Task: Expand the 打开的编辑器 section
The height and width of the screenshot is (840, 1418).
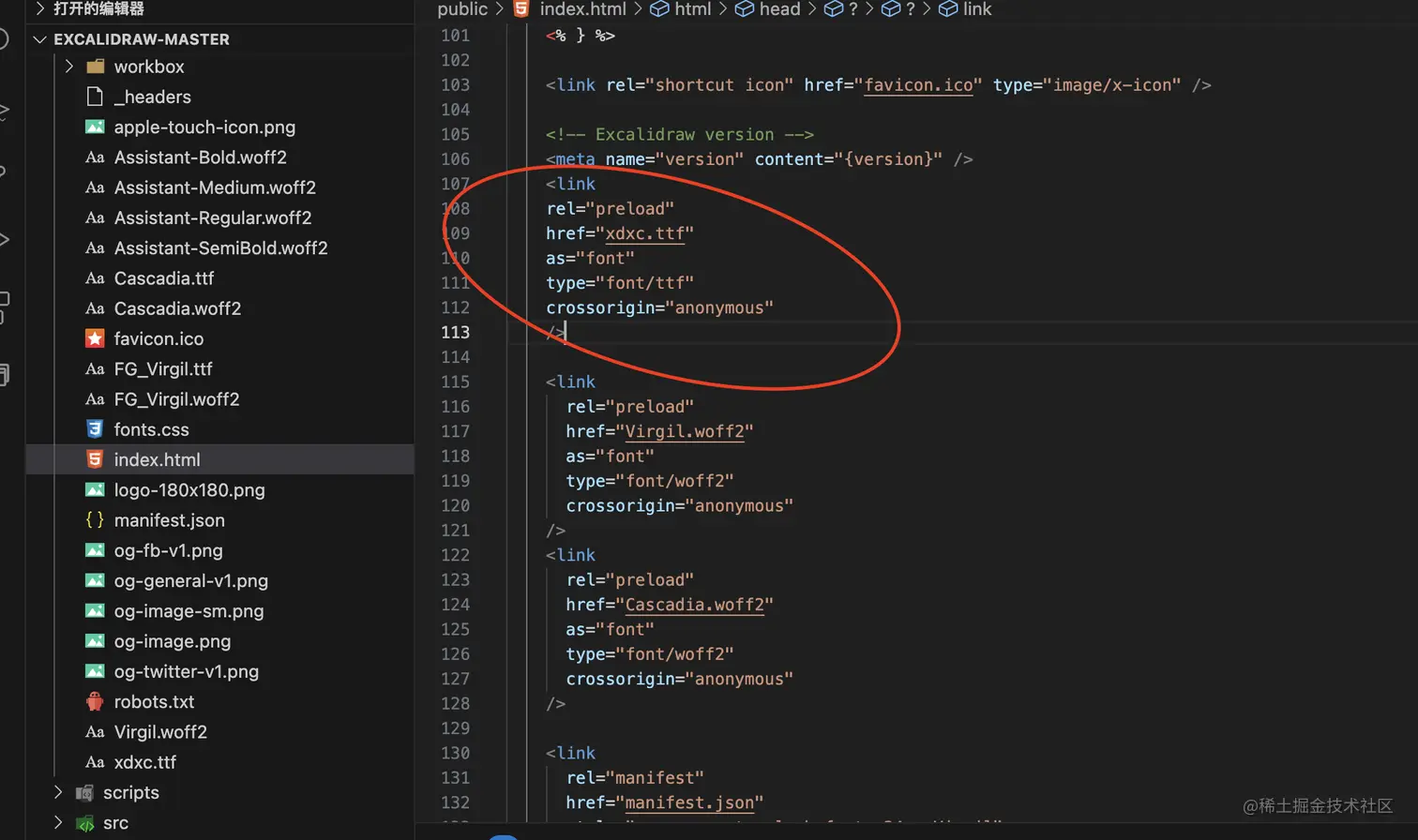Action: [39, 8]
